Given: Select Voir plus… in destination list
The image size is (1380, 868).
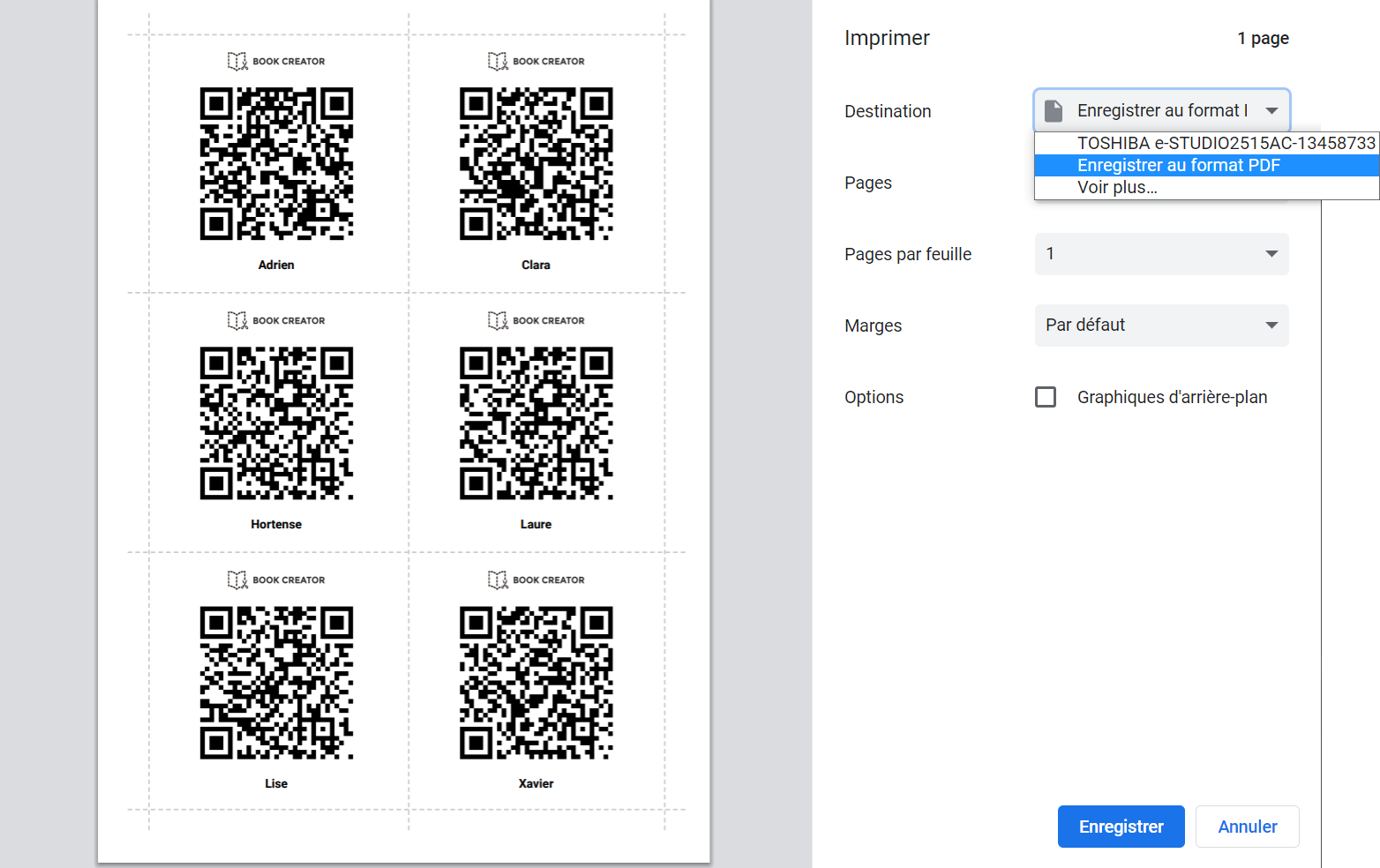Looking at the screenshot, I should coord(1117,187).
